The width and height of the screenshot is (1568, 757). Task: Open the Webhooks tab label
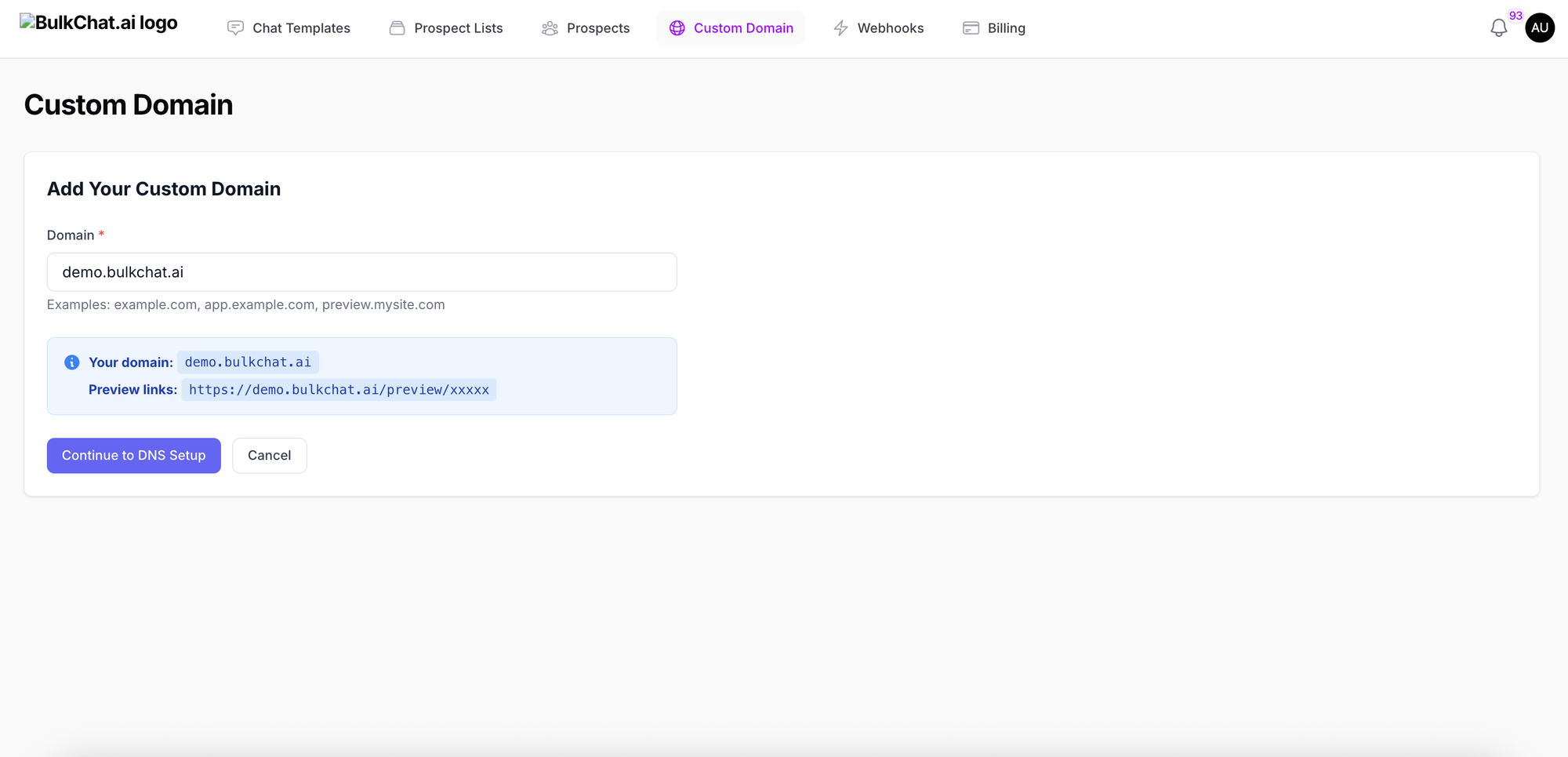pos(890,28)
